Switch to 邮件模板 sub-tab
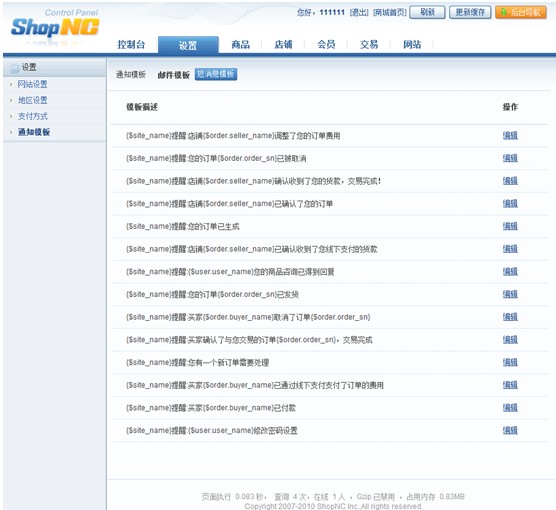This screenshot has height=510, width=556. coord(174,75)
